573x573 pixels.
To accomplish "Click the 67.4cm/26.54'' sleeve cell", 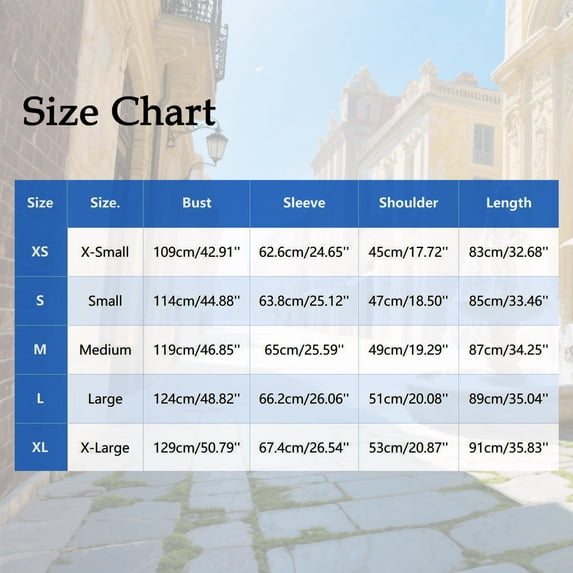I will pyautogui.click(x=304, y=448).
